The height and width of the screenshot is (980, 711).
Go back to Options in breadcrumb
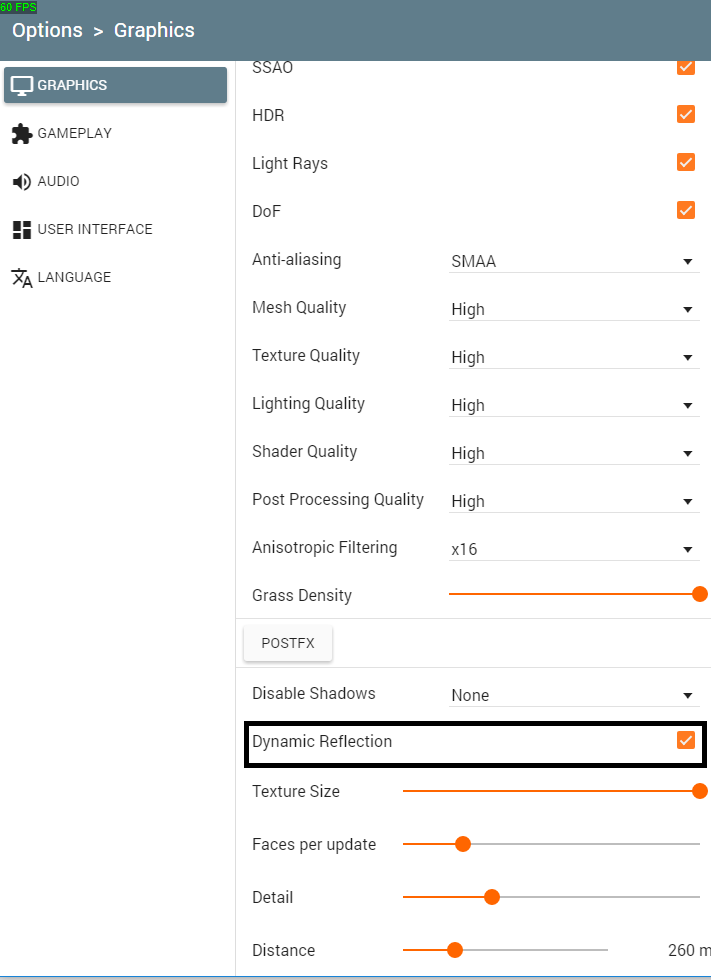[47, 30]
